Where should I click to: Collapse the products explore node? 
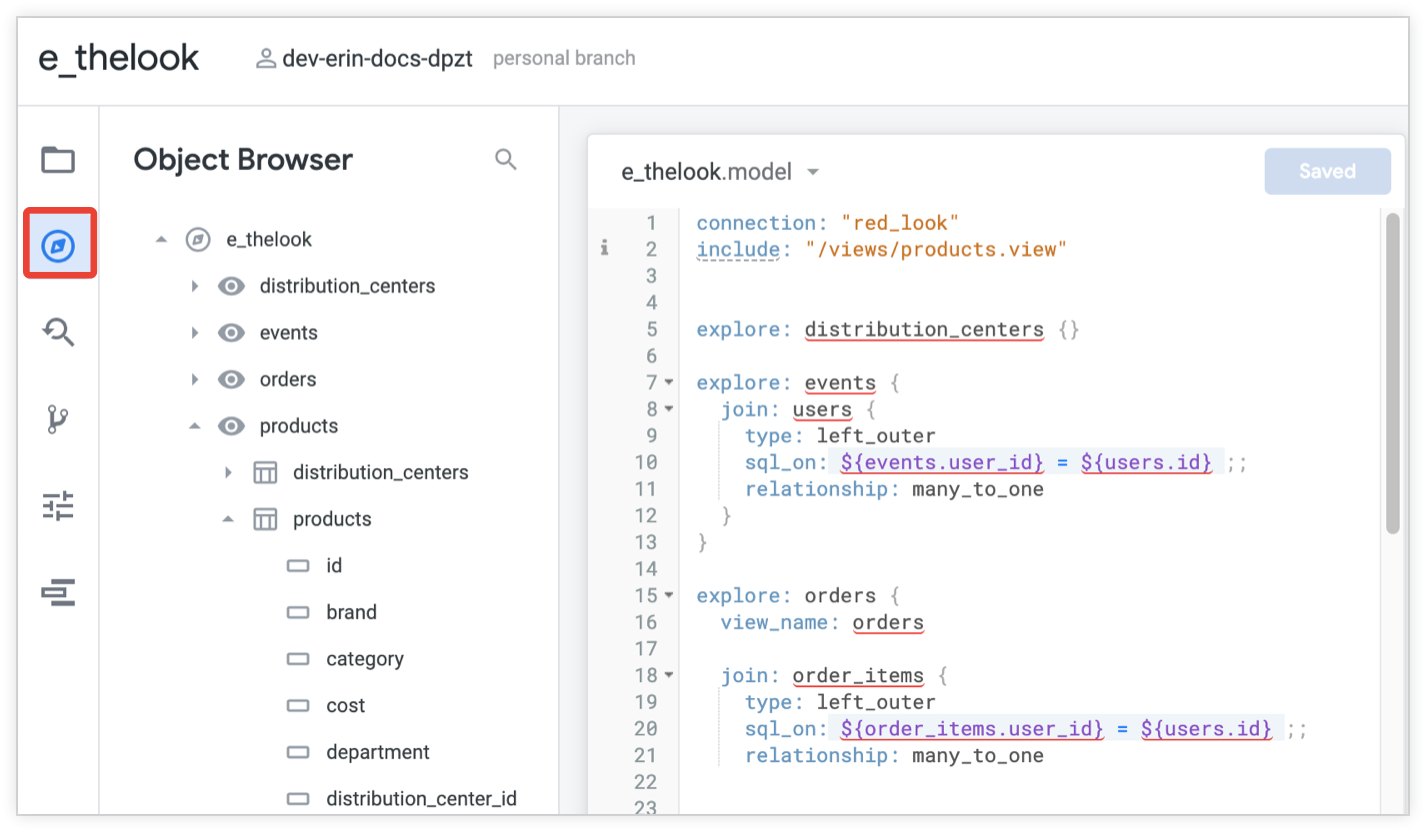195,426
